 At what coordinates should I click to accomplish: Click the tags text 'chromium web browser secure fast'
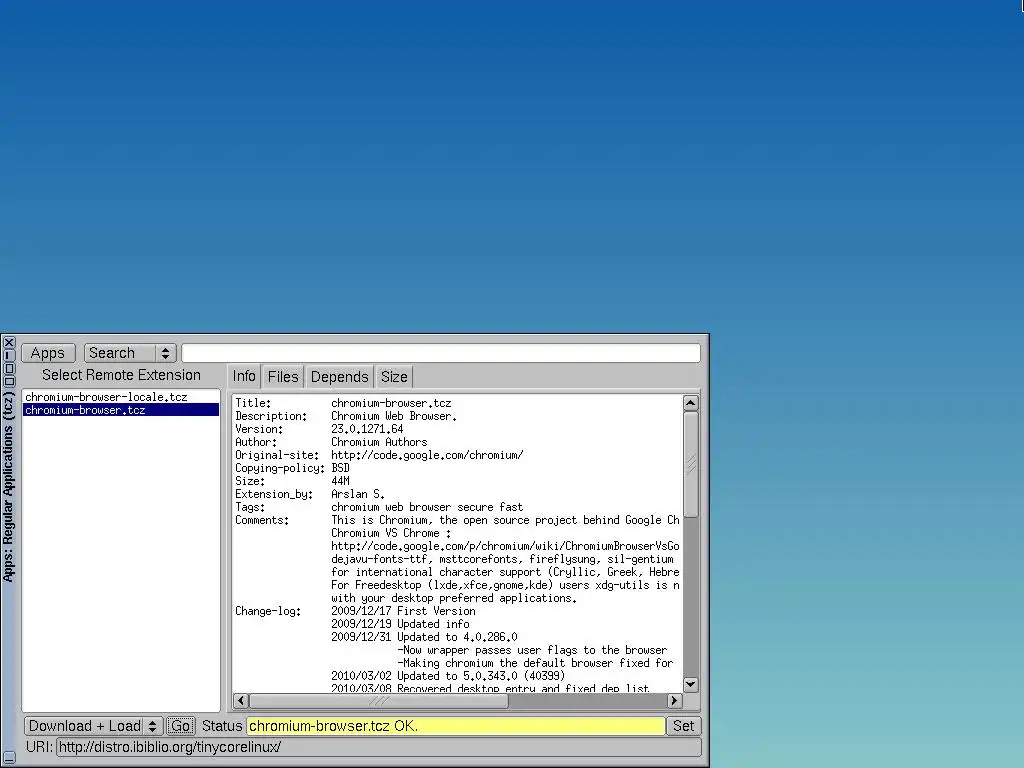click(x=427, y=507)
